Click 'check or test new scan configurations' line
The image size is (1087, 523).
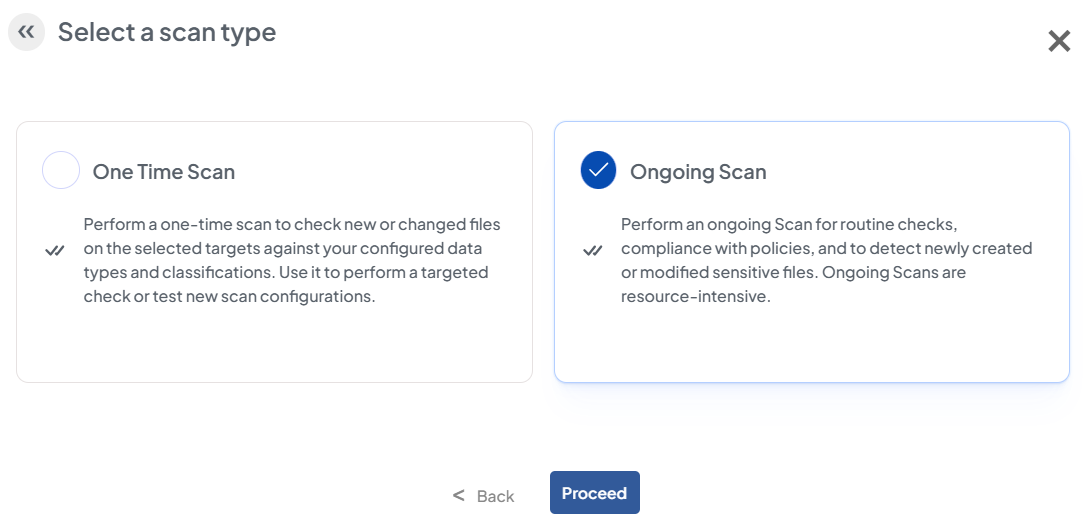(x=229, y=297)
